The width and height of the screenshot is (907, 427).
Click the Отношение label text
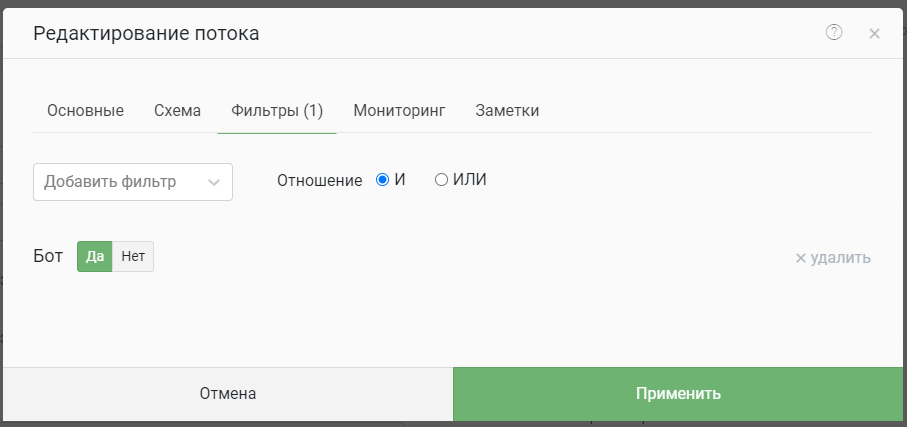319,181
